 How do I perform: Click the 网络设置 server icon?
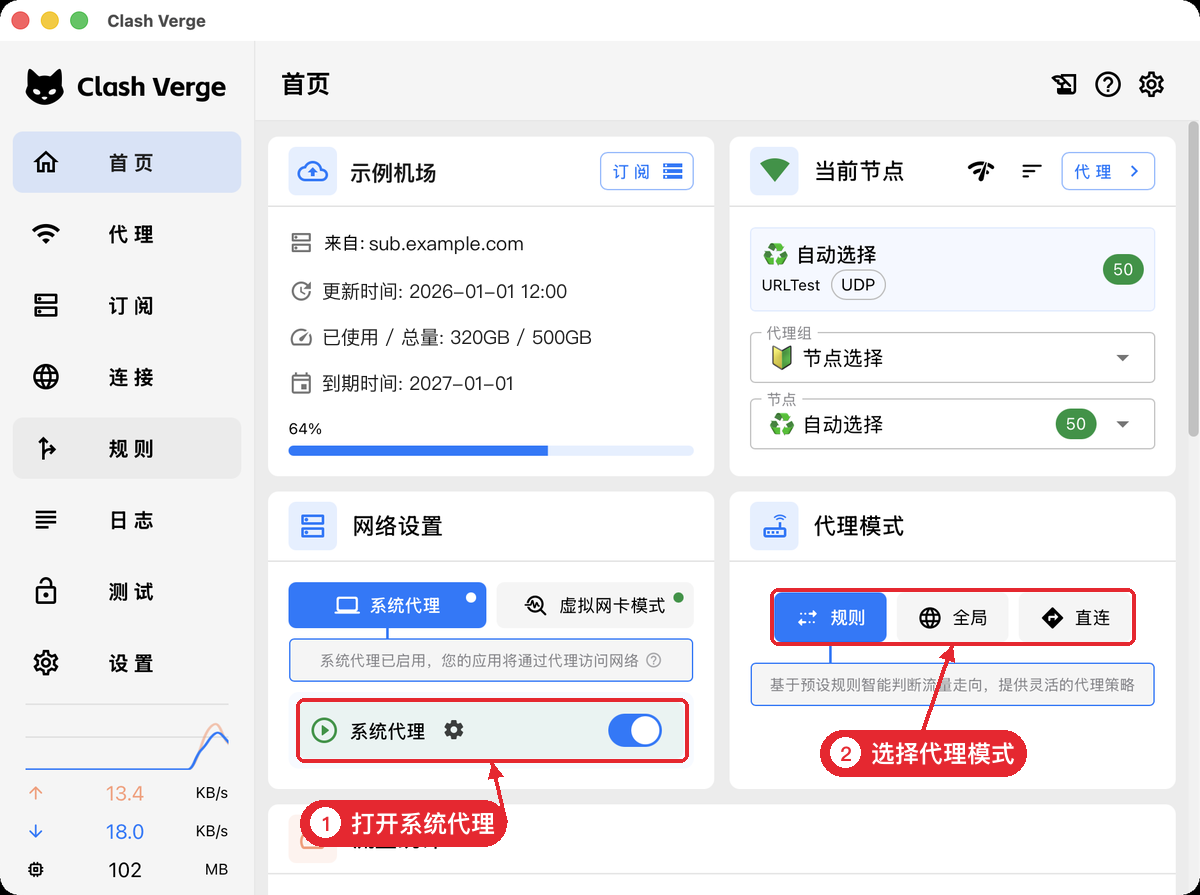[x=313, y=526]
